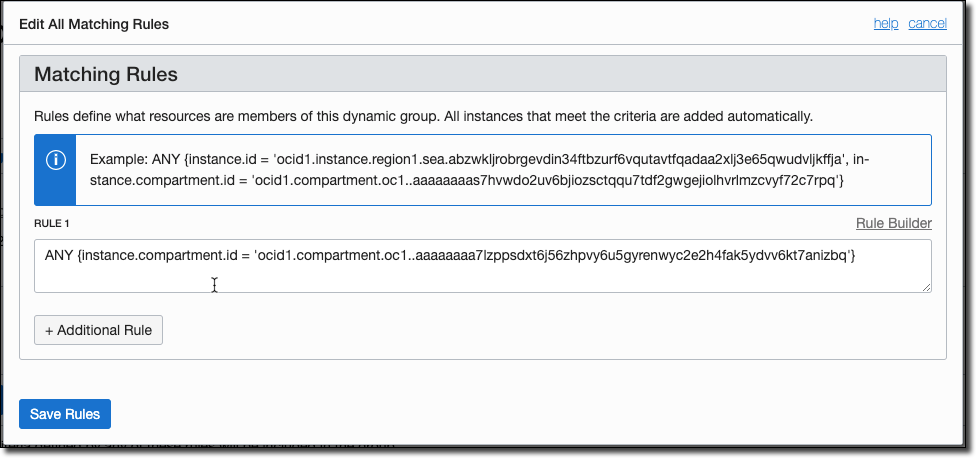Open the help link
This screenshot has height=458, width=976.
[886, 23]
